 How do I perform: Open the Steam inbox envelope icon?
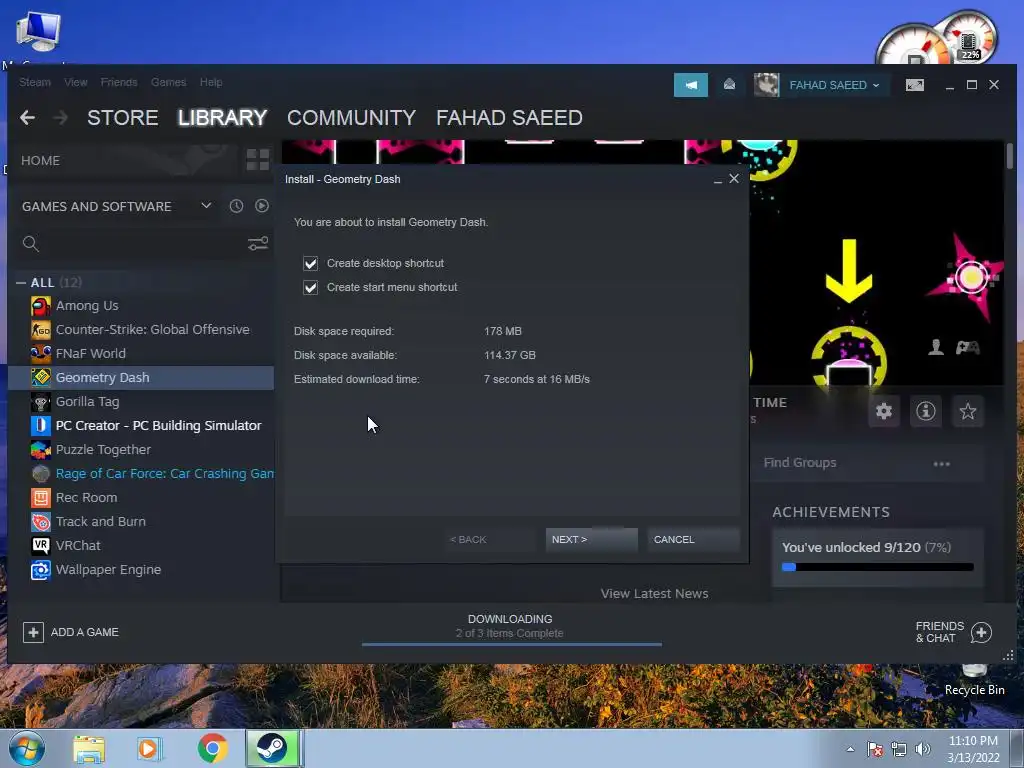pyautogui.click(x=729, y=84)
